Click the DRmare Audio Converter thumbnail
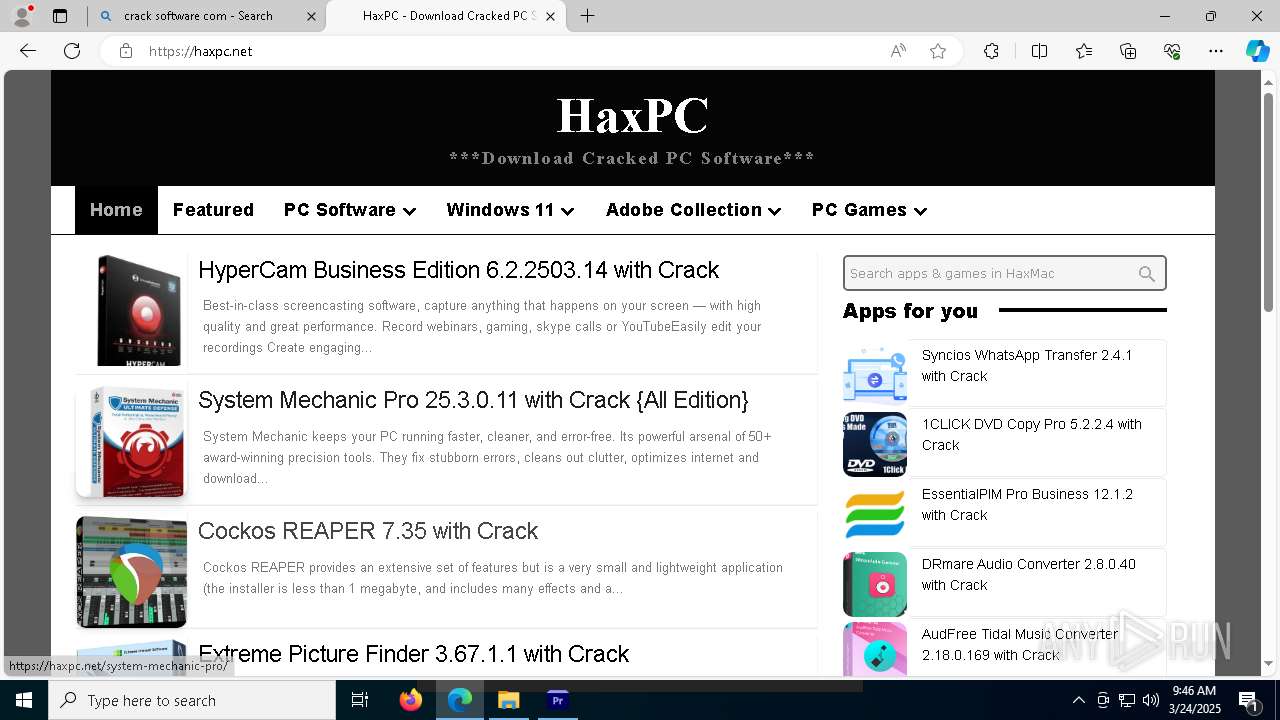The width and height of the screenshot is (1280, 720). [x=875, y=584]
